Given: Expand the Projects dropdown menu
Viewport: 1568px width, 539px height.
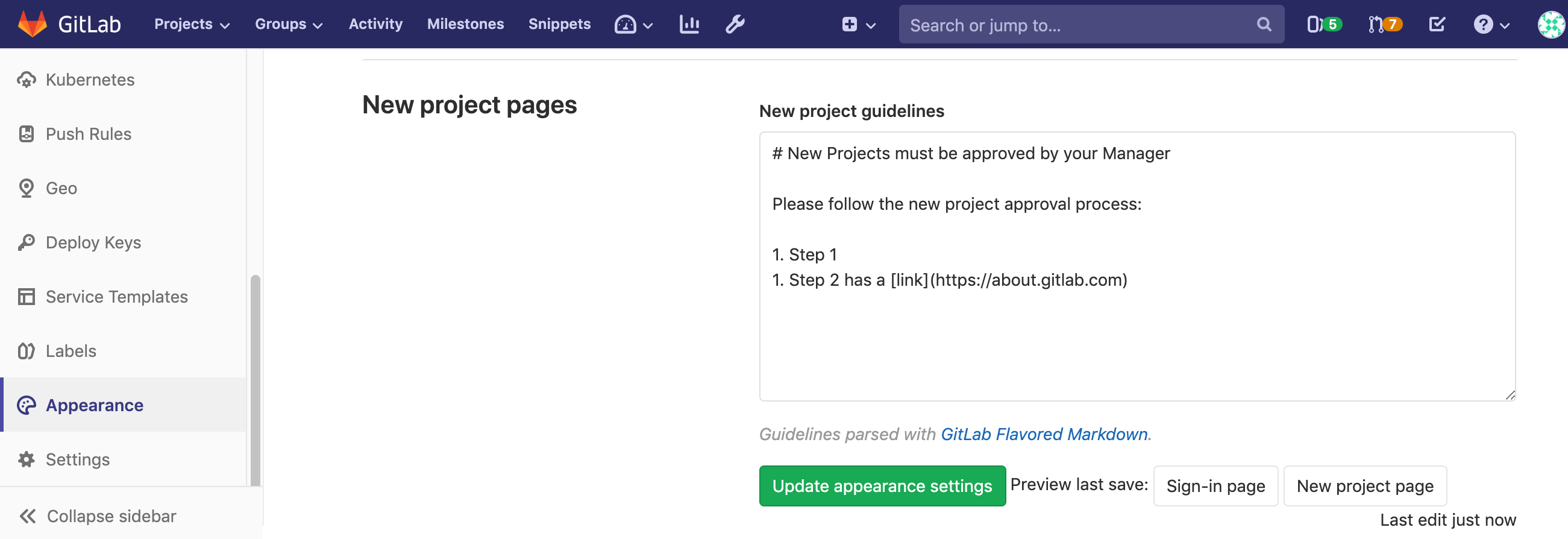Looking at the screenshot, I should coord(192,24).
